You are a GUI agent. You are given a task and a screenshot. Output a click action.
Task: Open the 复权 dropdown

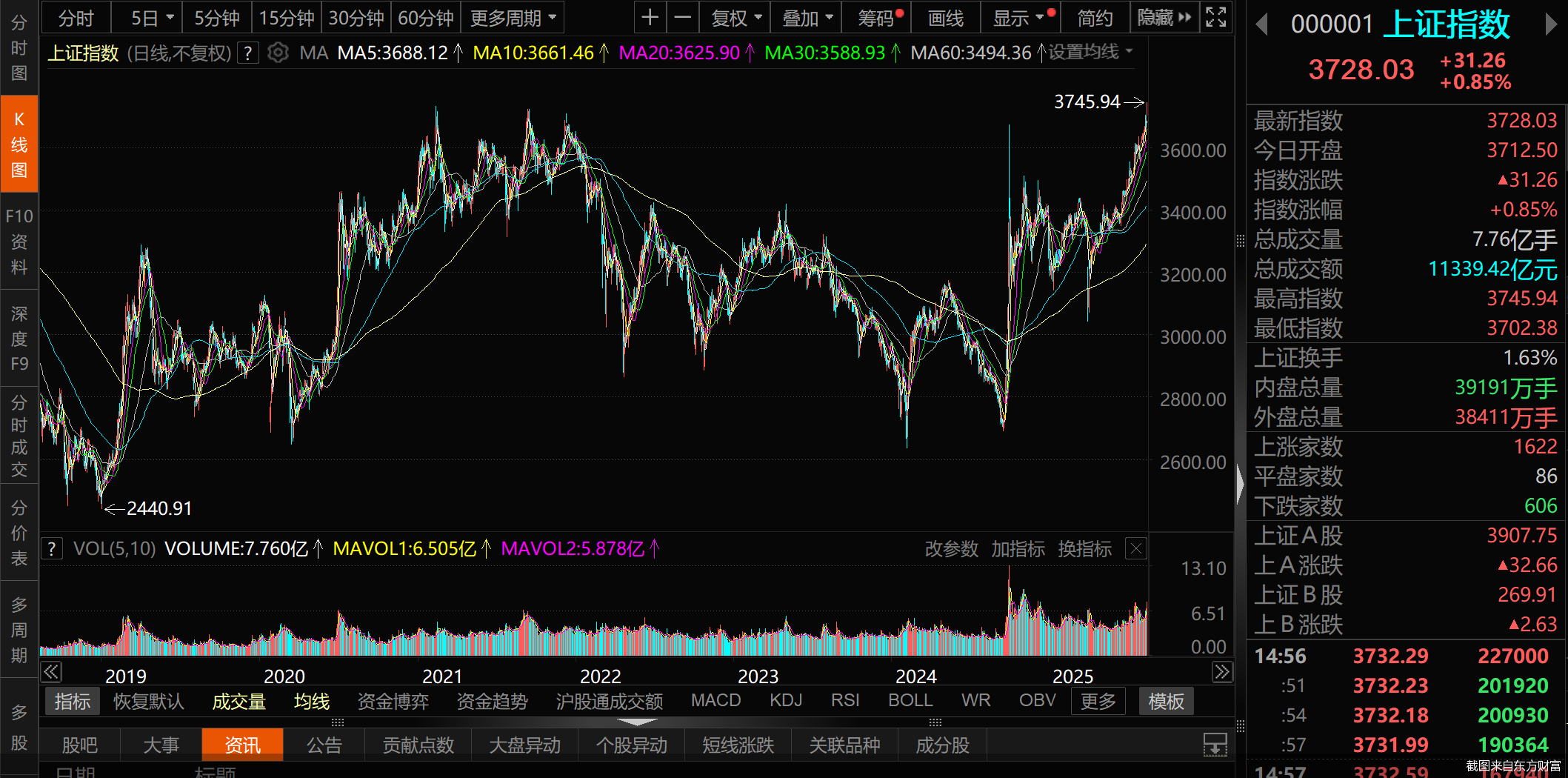[x=735, y=18]
